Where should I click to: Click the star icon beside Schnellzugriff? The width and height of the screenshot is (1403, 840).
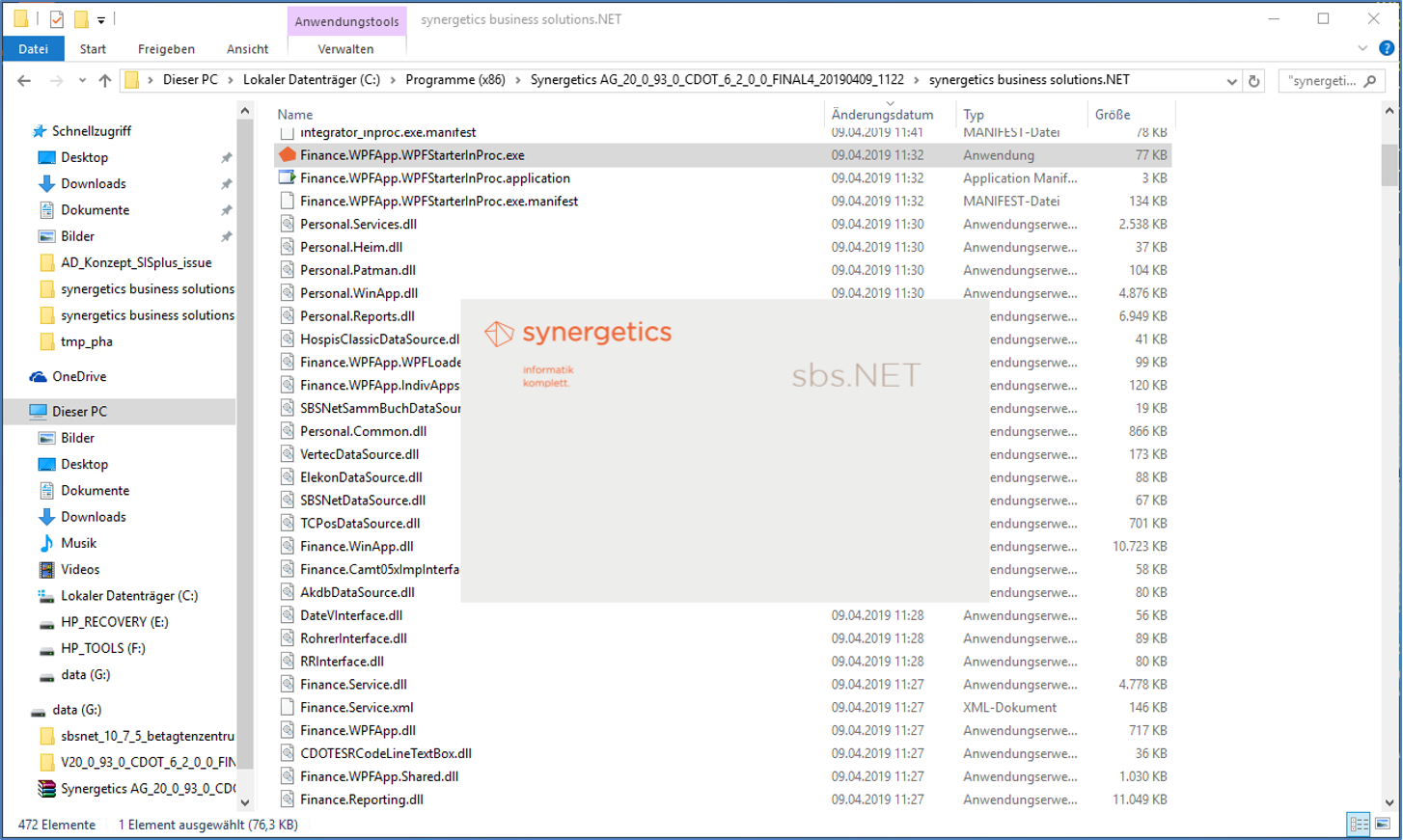tap(39, 131)
